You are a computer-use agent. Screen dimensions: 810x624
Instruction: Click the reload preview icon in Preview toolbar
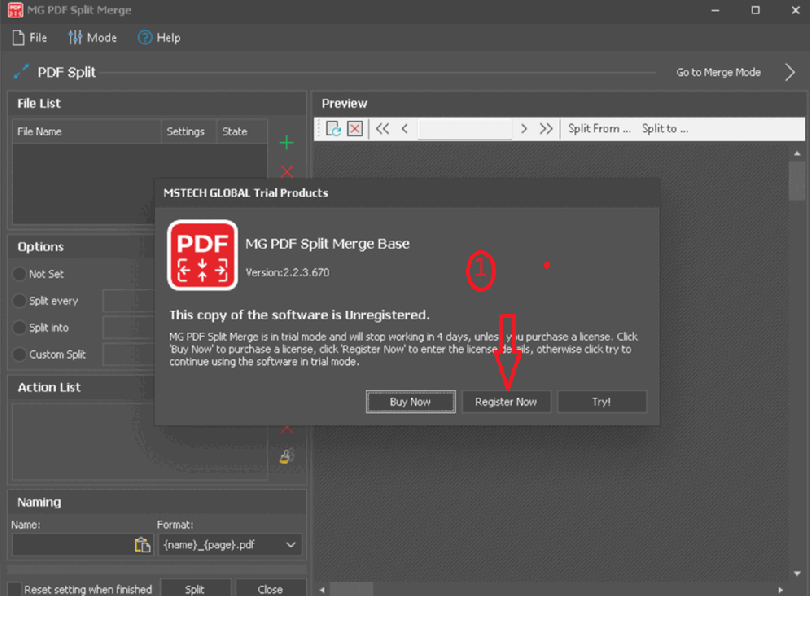click(x=333, y=129)
